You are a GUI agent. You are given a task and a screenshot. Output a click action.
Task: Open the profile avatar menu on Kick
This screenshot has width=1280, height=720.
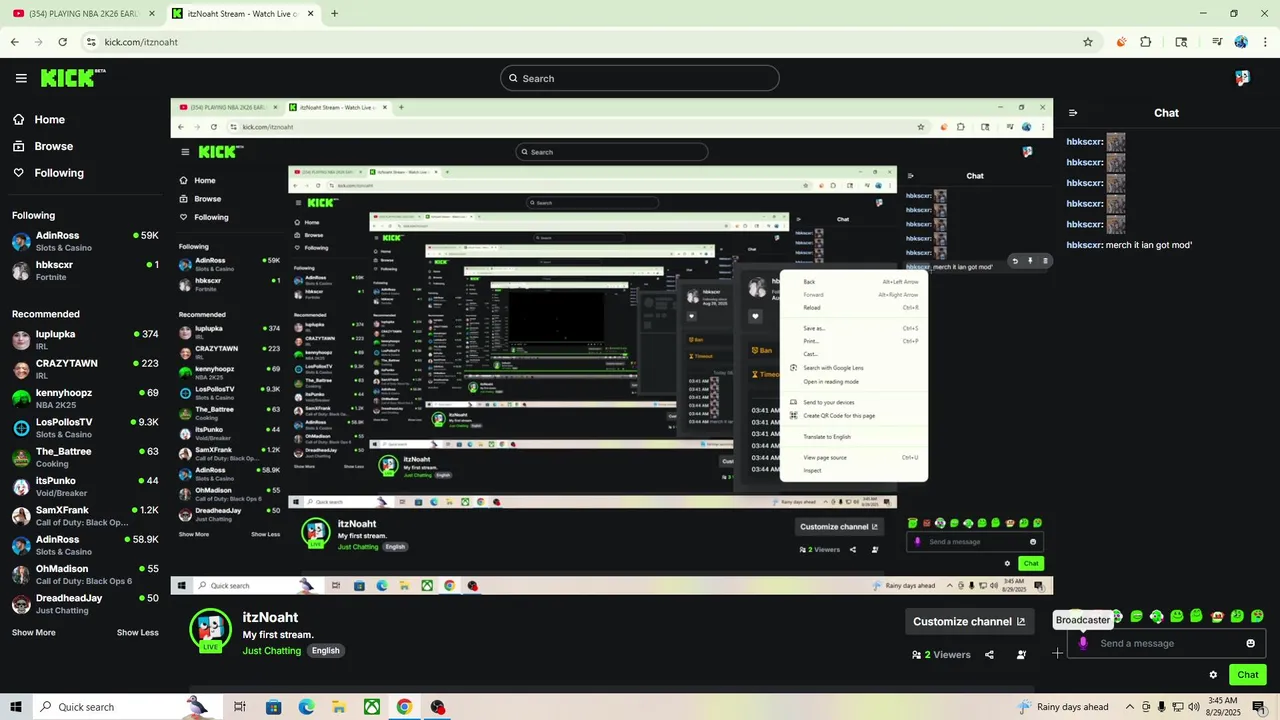[x=1242, y=78]
